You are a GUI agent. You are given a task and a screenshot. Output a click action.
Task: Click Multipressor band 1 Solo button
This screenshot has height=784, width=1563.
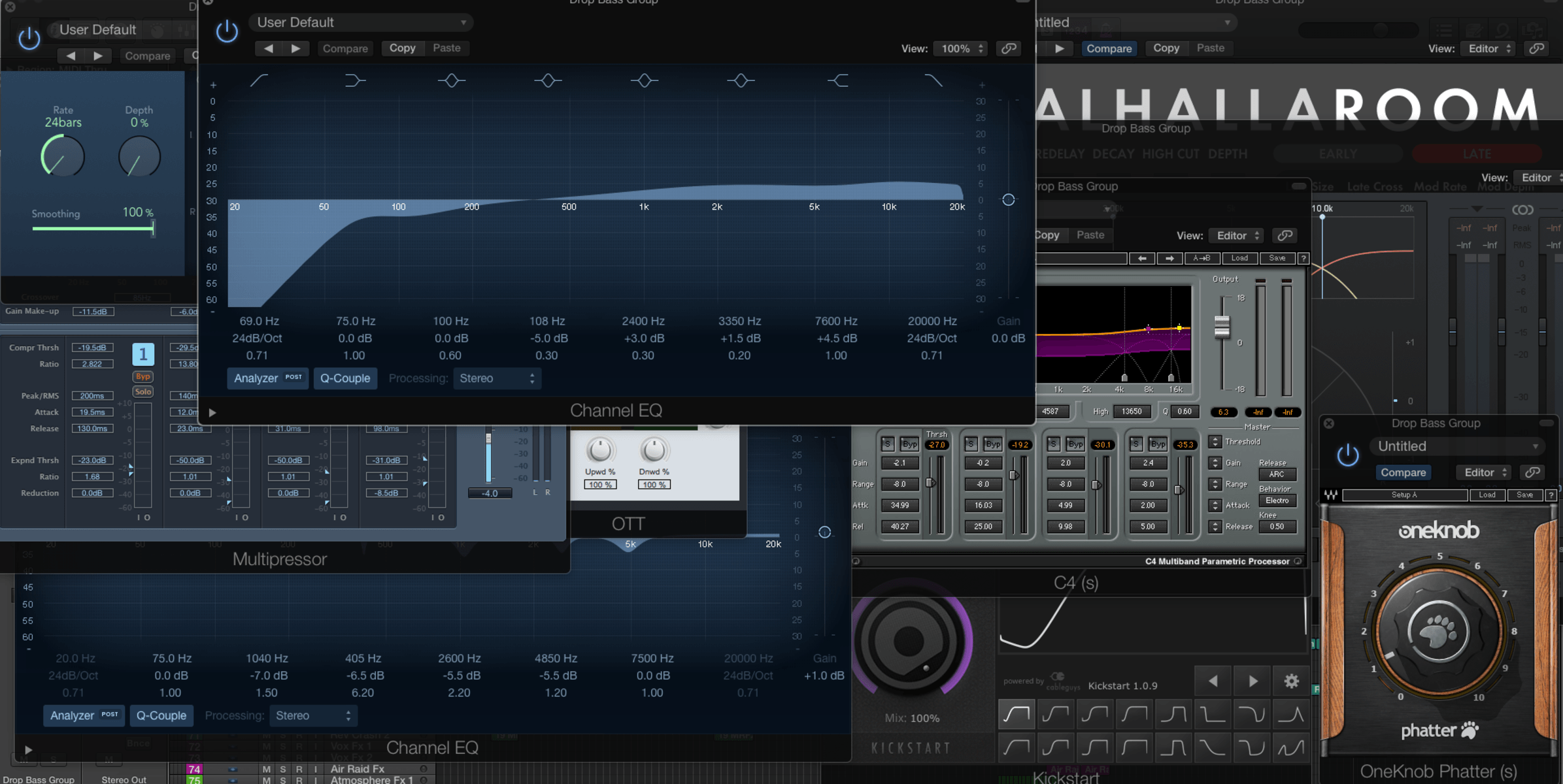coord(143,392)
